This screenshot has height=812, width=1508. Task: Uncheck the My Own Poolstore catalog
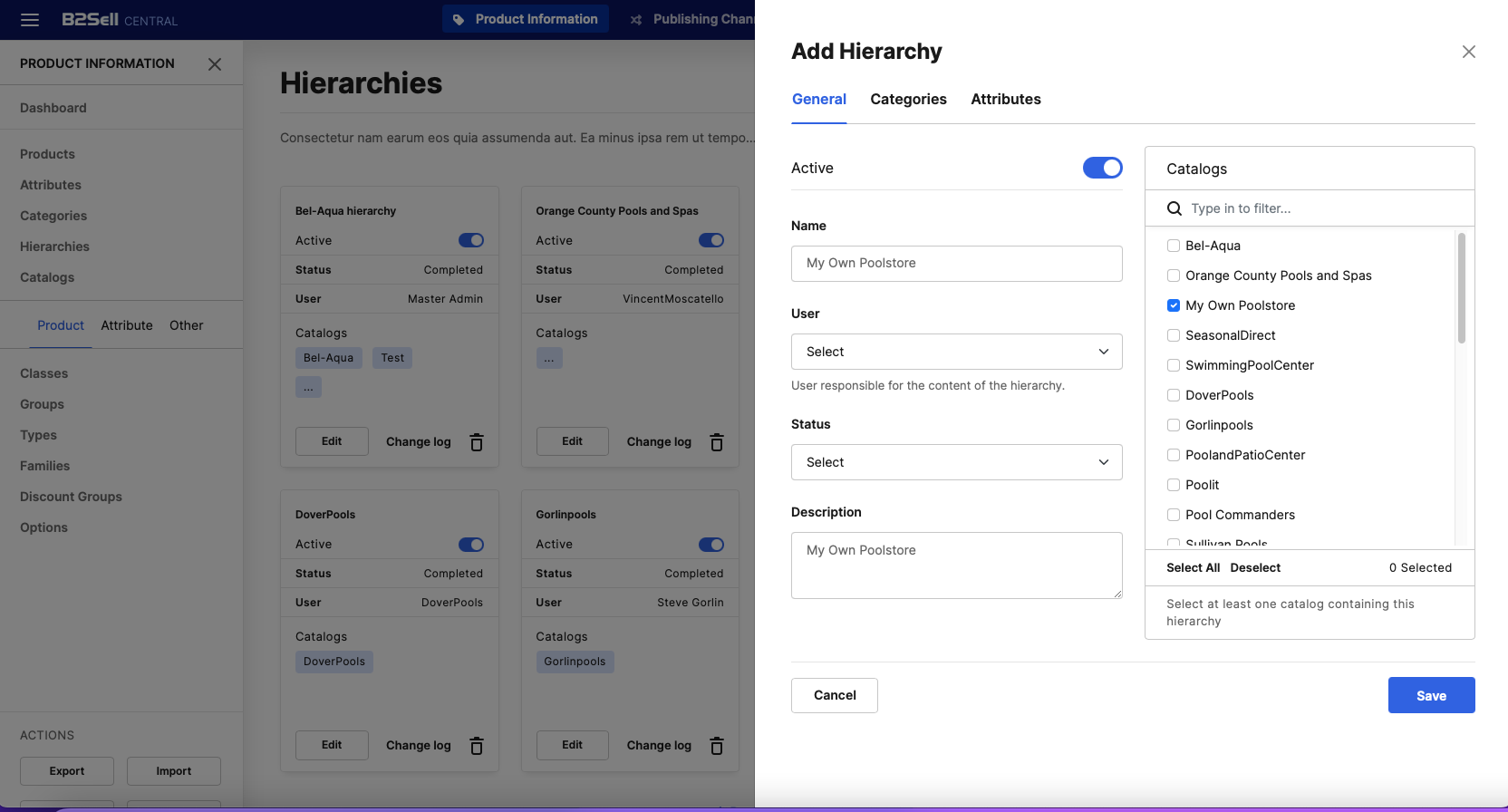tap(1174, 305)
